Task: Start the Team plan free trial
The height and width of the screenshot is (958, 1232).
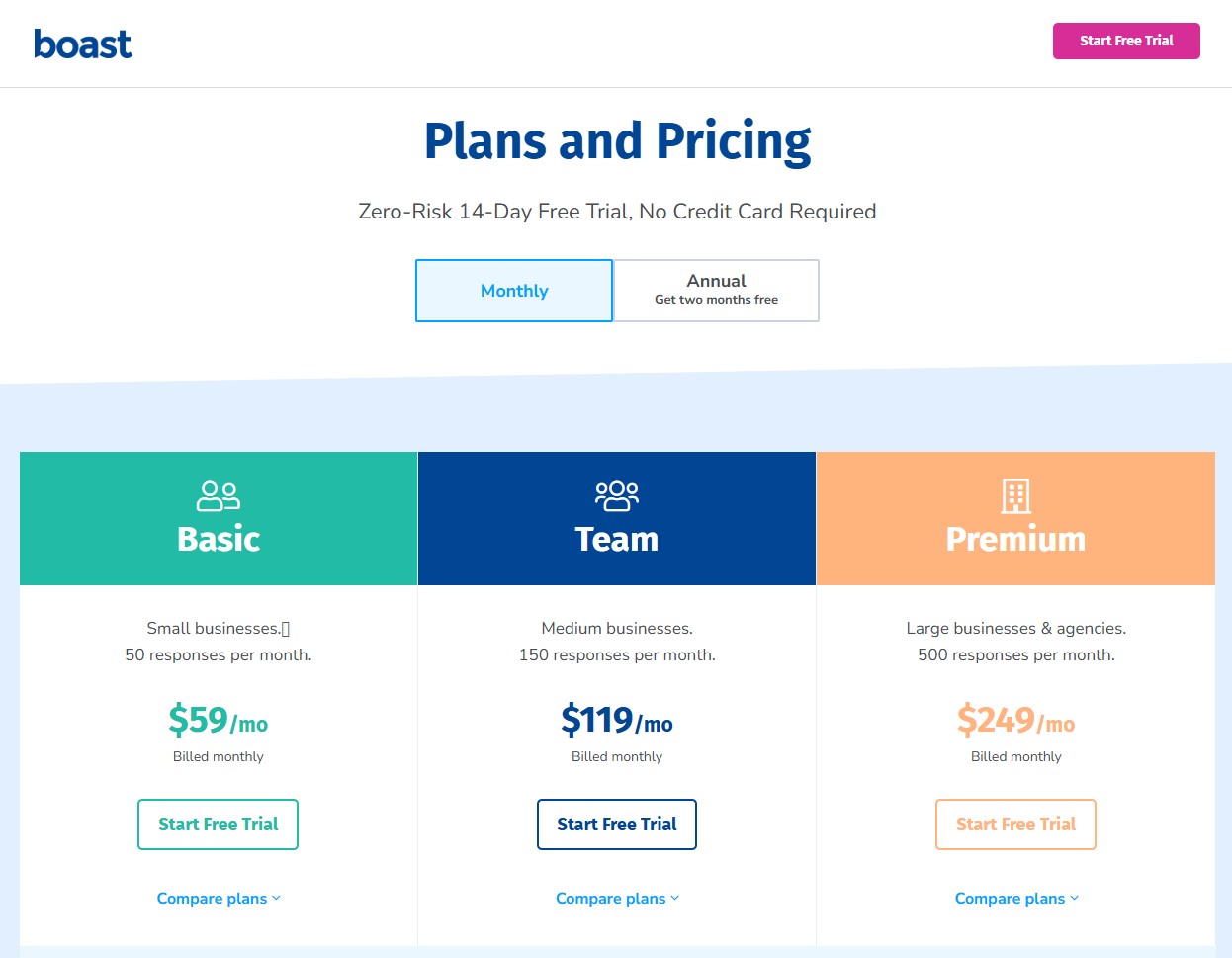Action: pos(617,824)
